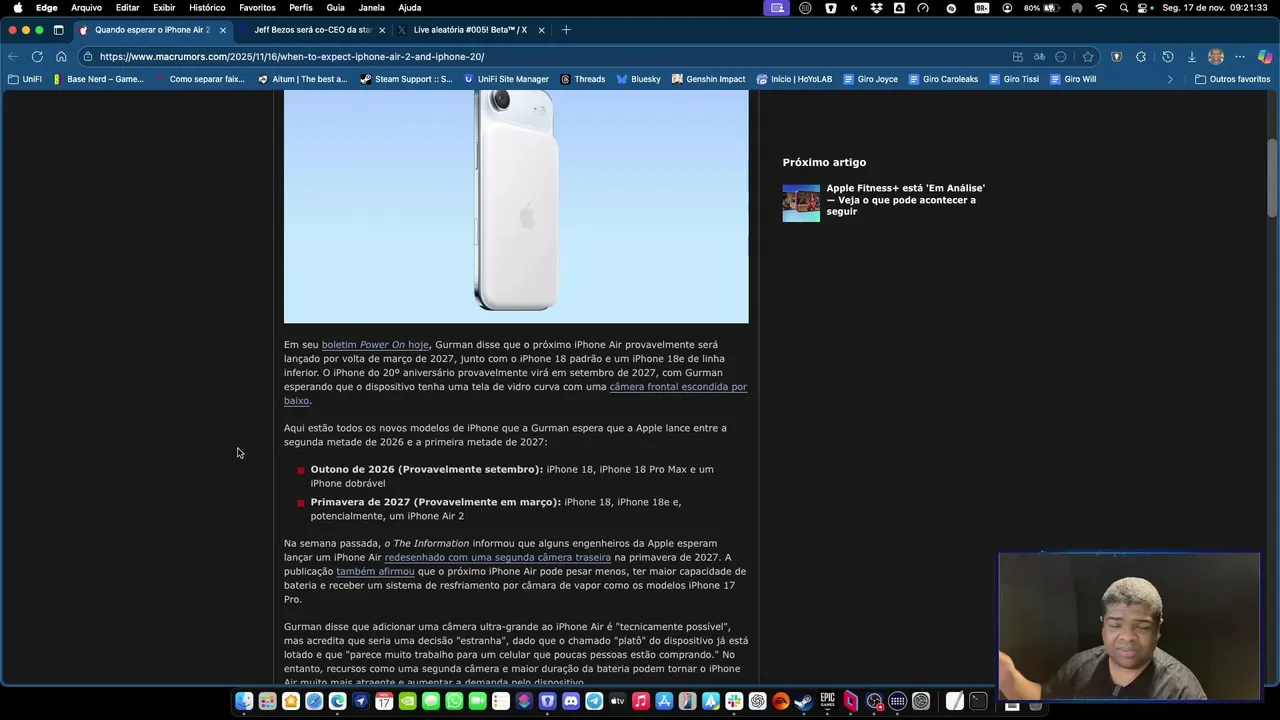Viewport: 1280px width, 720px height.
Task: Go to the browser home page icon
Action: (x=61, y=57)
